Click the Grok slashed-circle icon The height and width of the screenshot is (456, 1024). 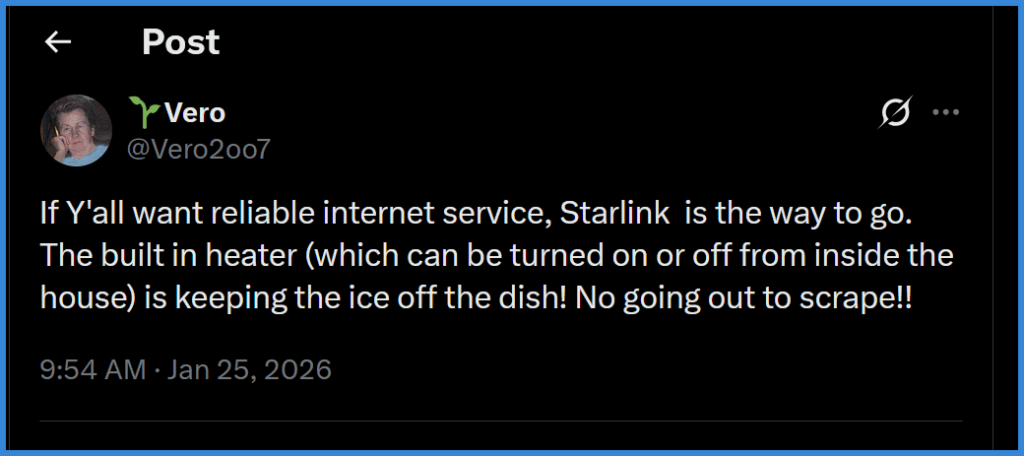[895, 114]
